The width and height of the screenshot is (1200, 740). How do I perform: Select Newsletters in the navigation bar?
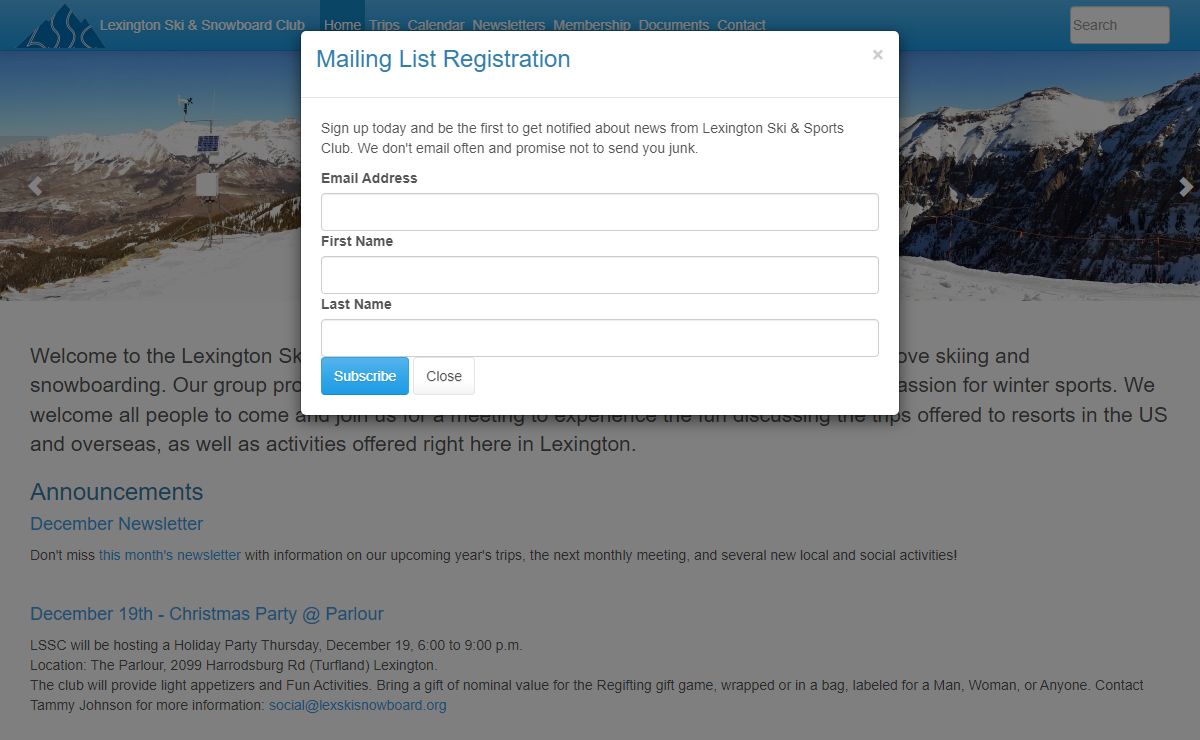[x=509, y=25]
